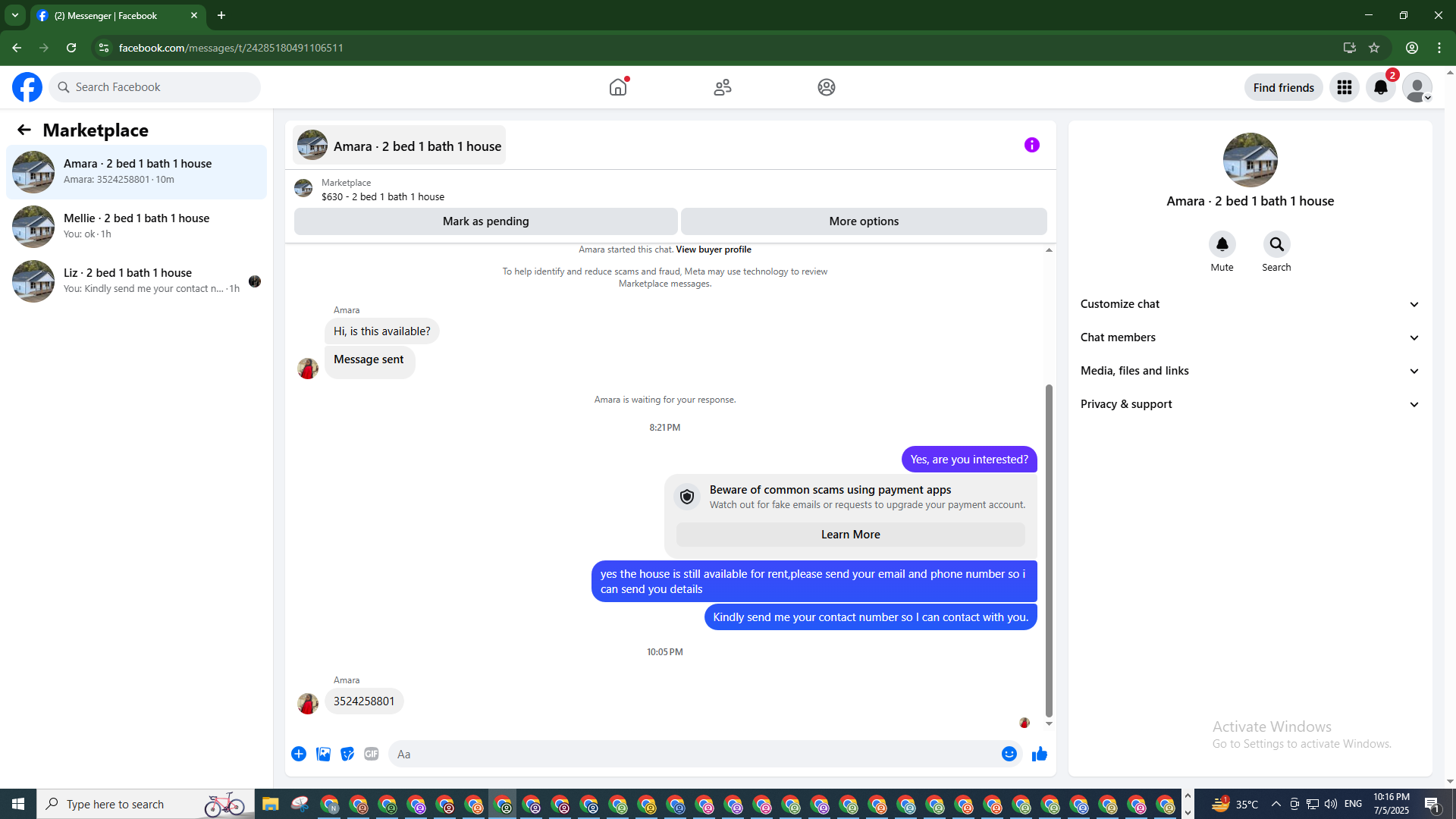Open the Liz 2 bed house conversation
The image size is (1456, 819).
click(136, 281)
